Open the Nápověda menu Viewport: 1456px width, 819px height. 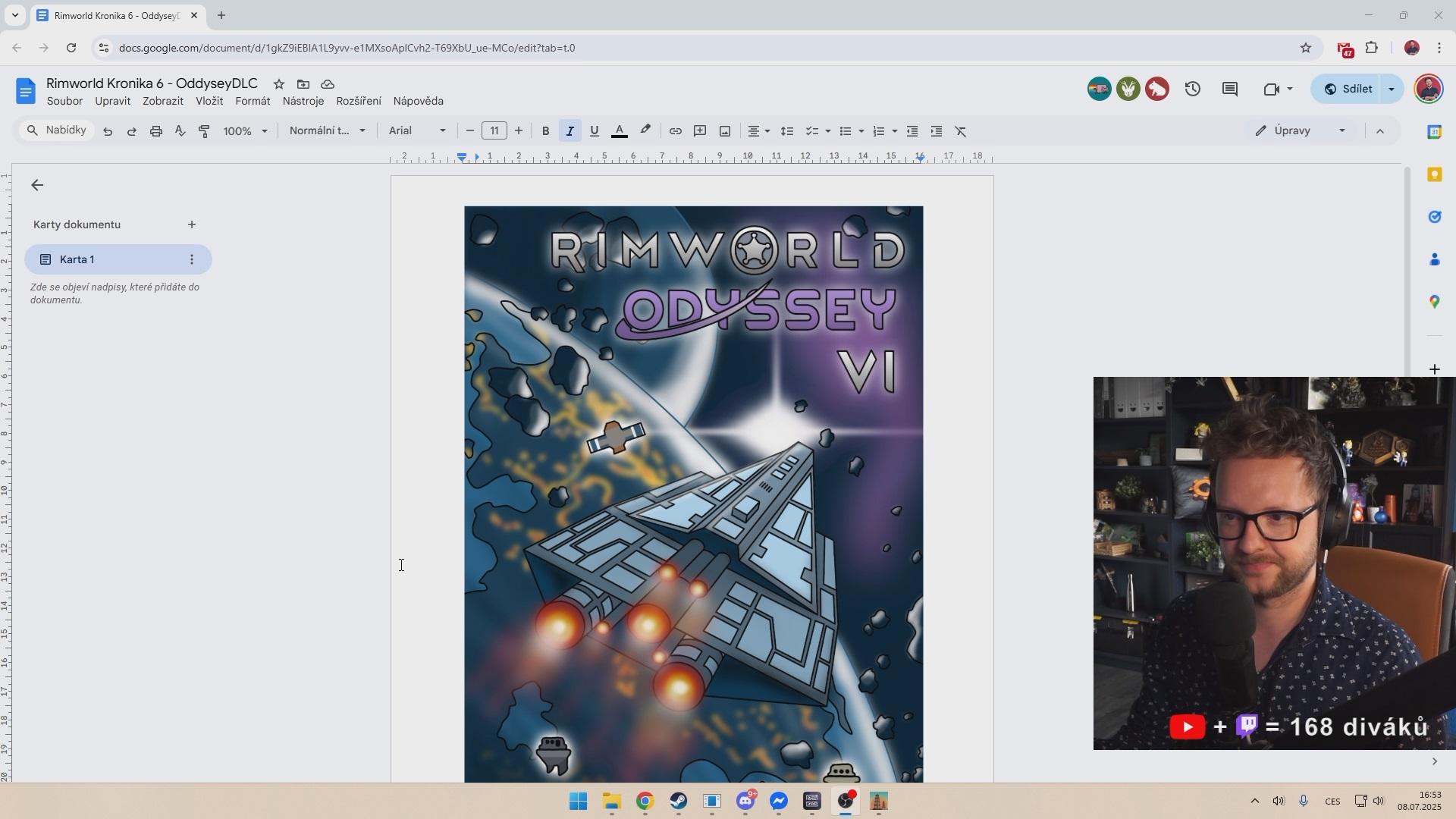tap(419, 101)
